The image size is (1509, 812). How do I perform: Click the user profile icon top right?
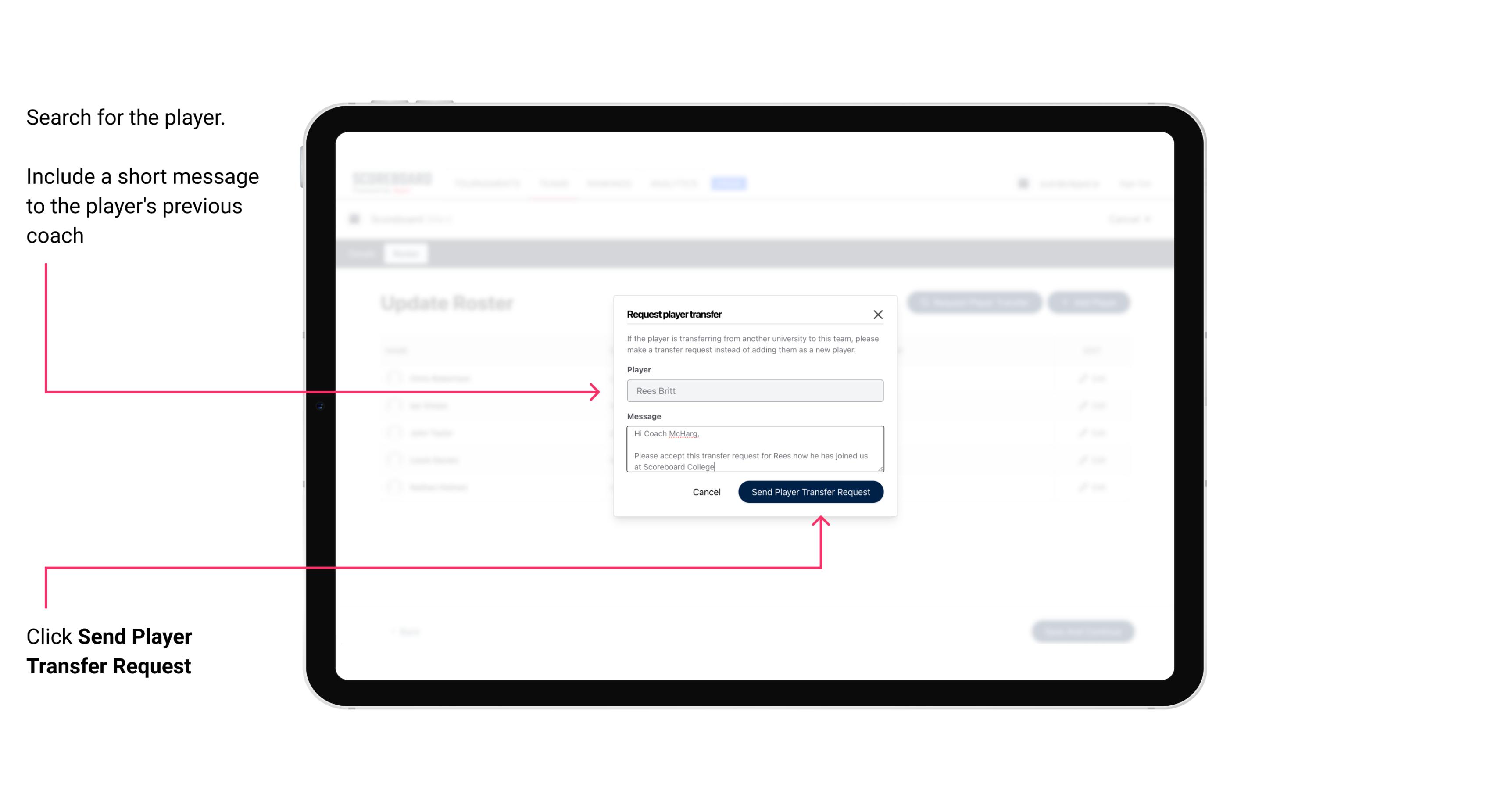tap(1022, 183)
